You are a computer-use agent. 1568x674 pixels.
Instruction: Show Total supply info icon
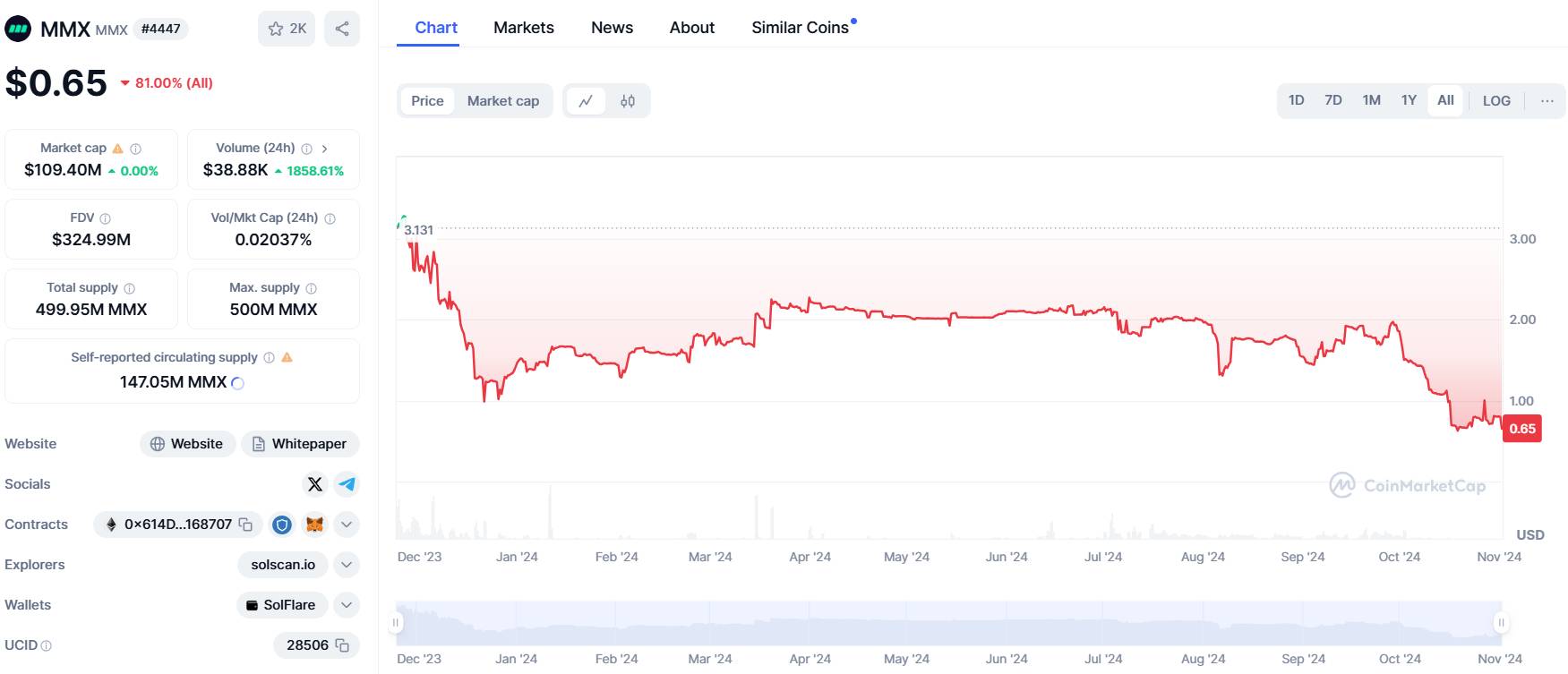[130, 288]
